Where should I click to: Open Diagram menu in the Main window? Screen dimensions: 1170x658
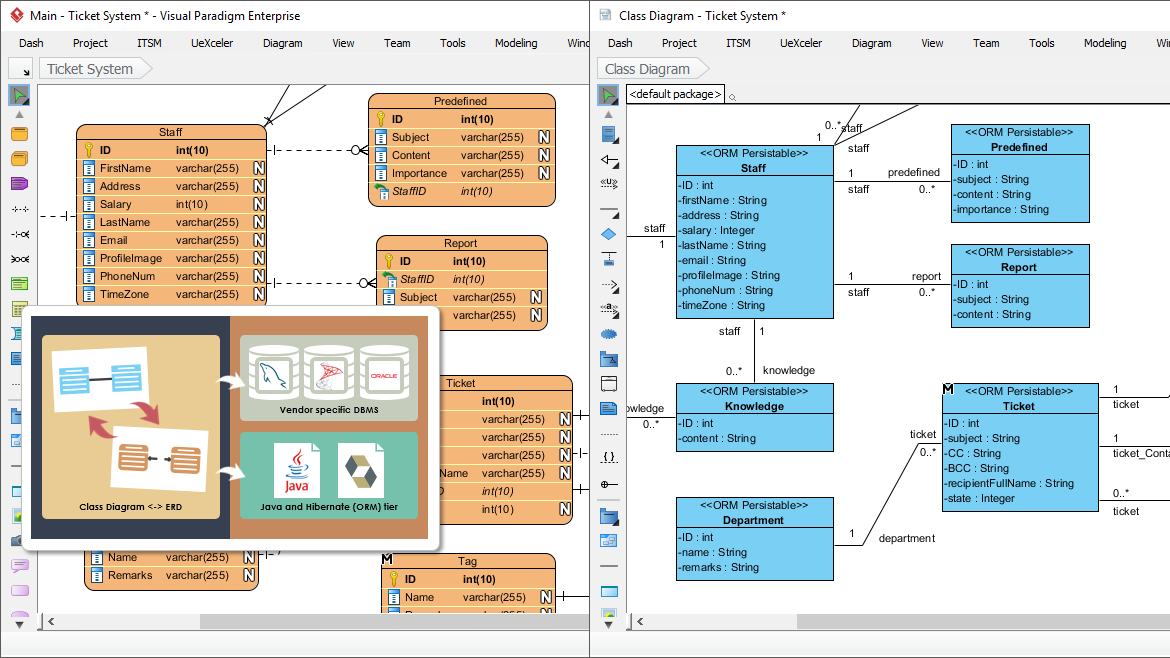click(283, 43)
